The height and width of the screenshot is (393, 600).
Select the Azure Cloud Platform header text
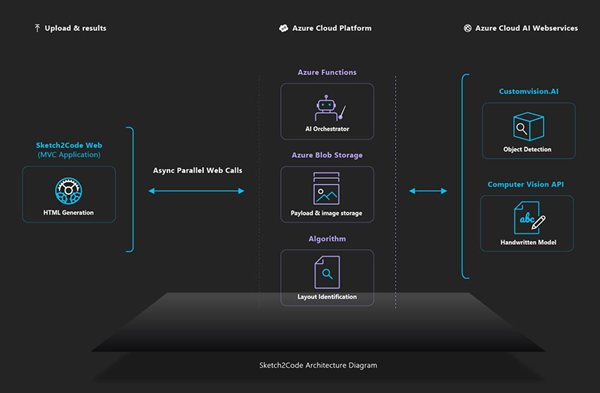tap(332, 28)
